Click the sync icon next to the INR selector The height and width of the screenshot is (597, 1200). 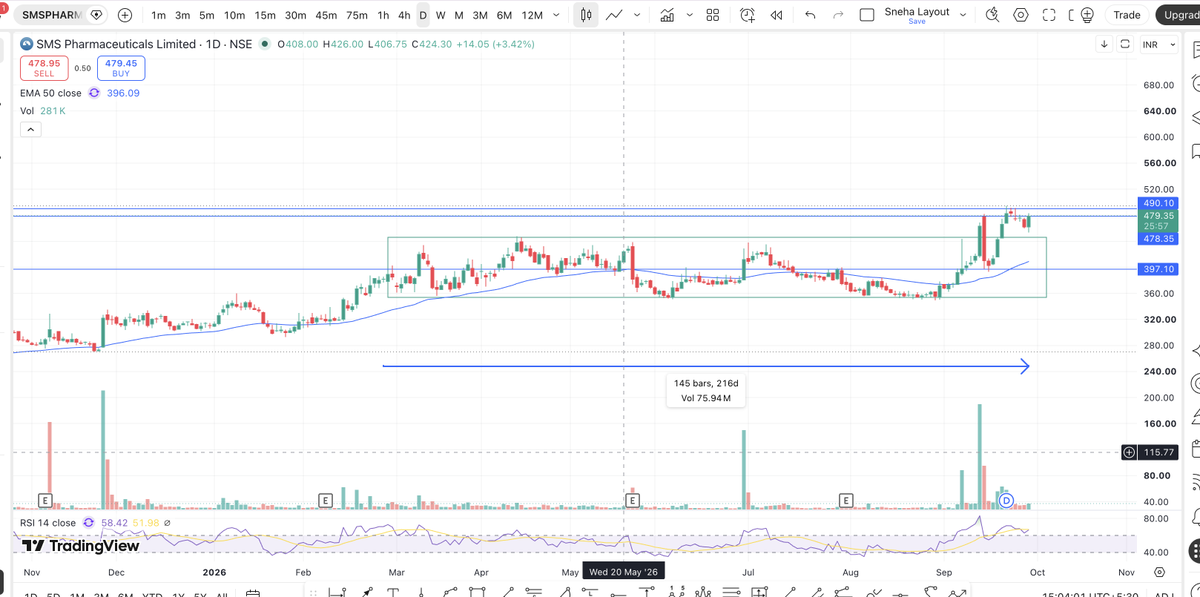(1125, 44)
